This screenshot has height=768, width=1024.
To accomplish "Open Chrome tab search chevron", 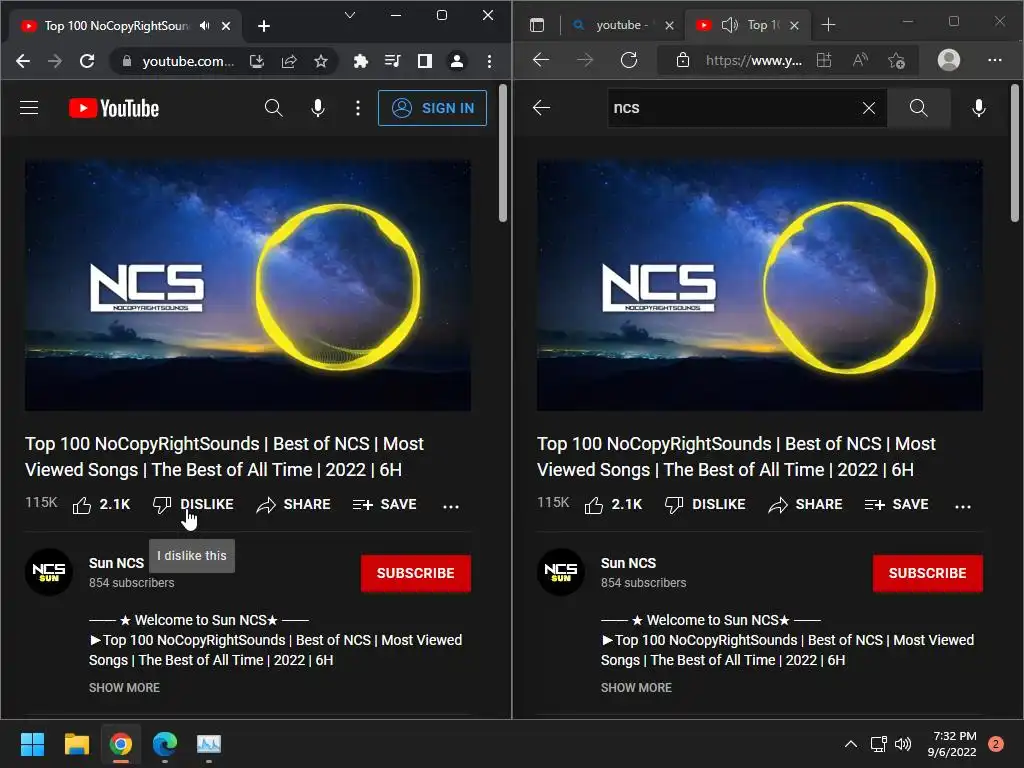I will pyautogui.click(x=350, y=15).
